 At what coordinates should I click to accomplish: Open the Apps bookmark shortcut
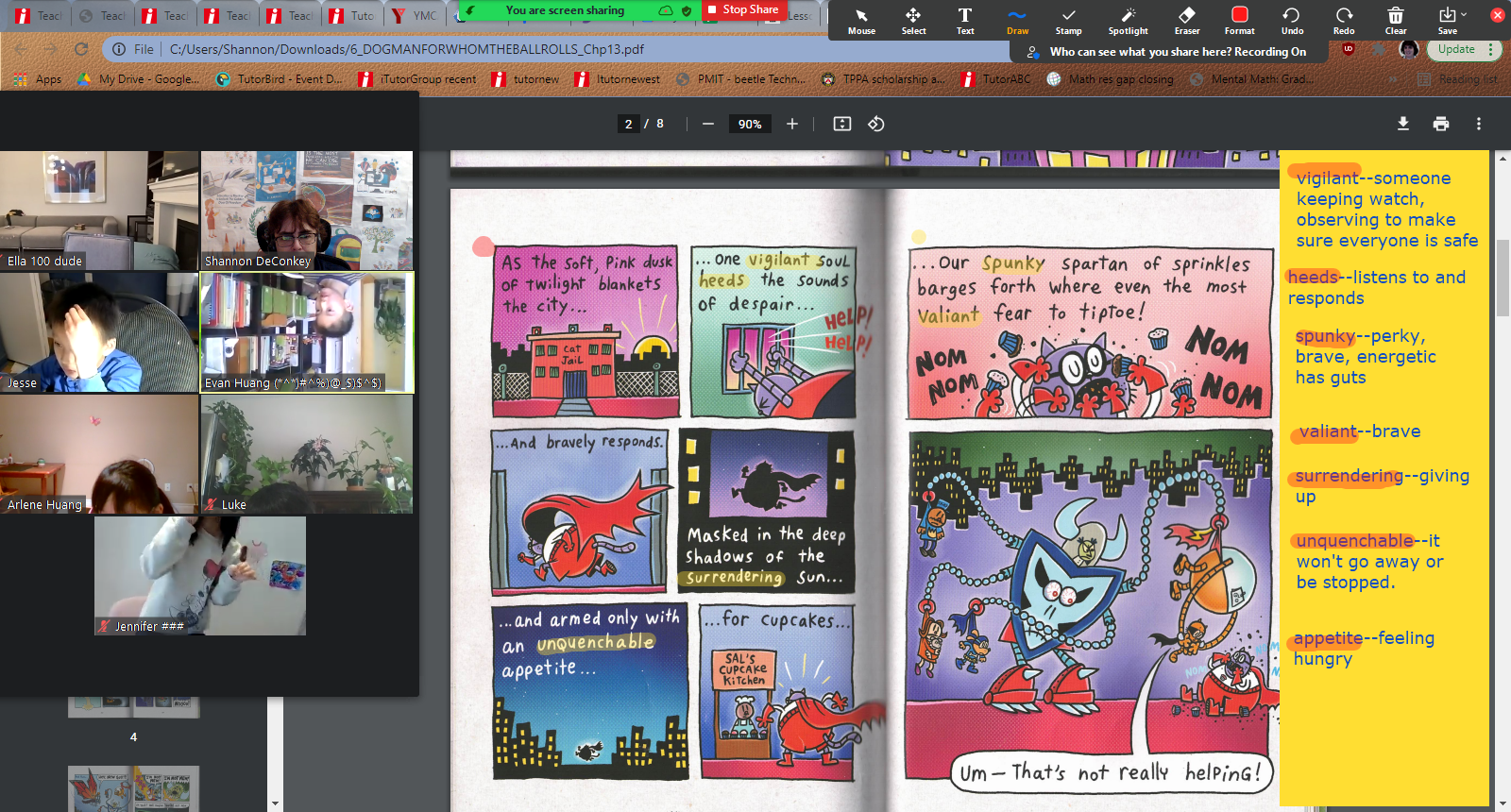(x=39, y=79)
